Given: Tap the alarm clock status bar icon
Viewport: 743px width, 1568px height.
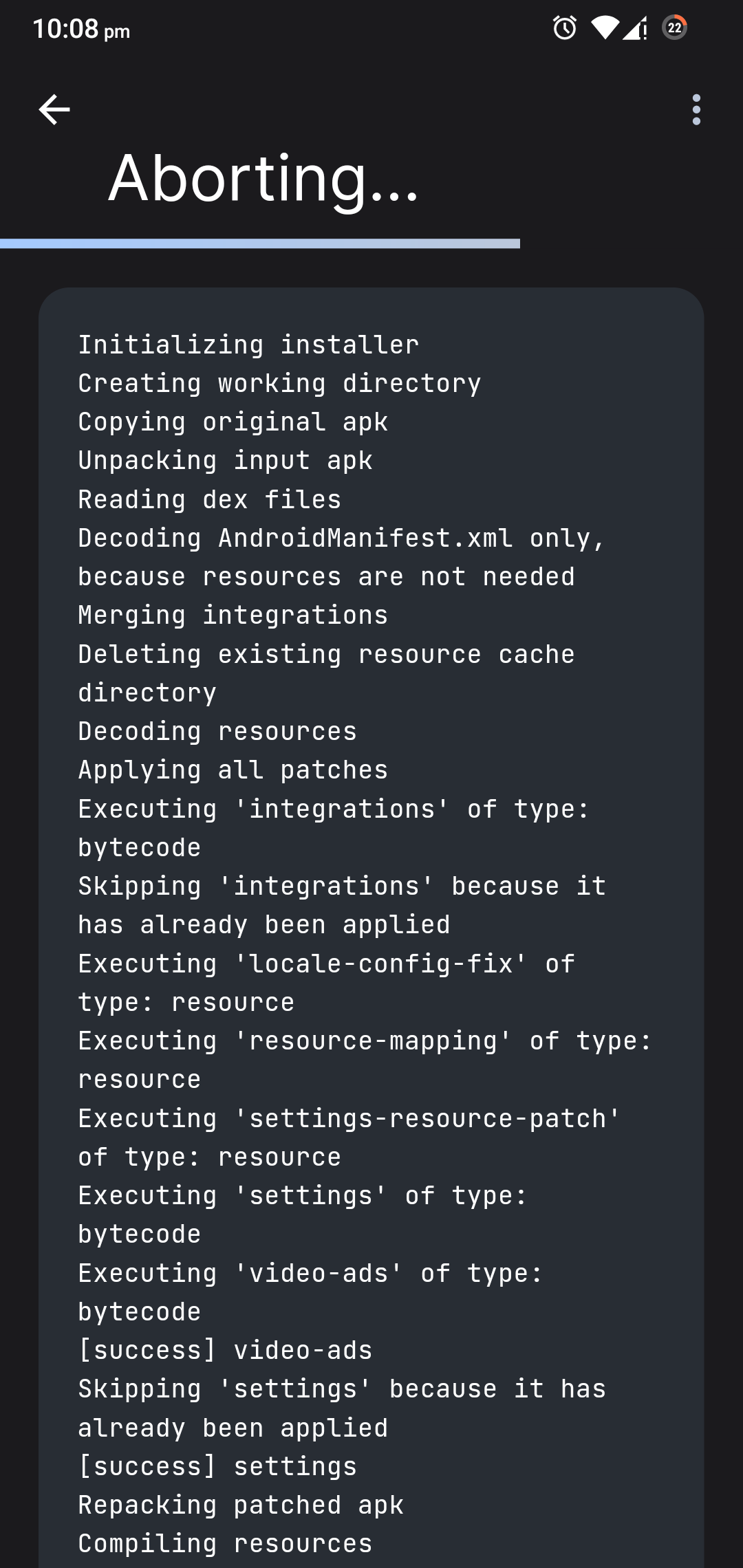Looking at the screenshot, I should 563,28.
